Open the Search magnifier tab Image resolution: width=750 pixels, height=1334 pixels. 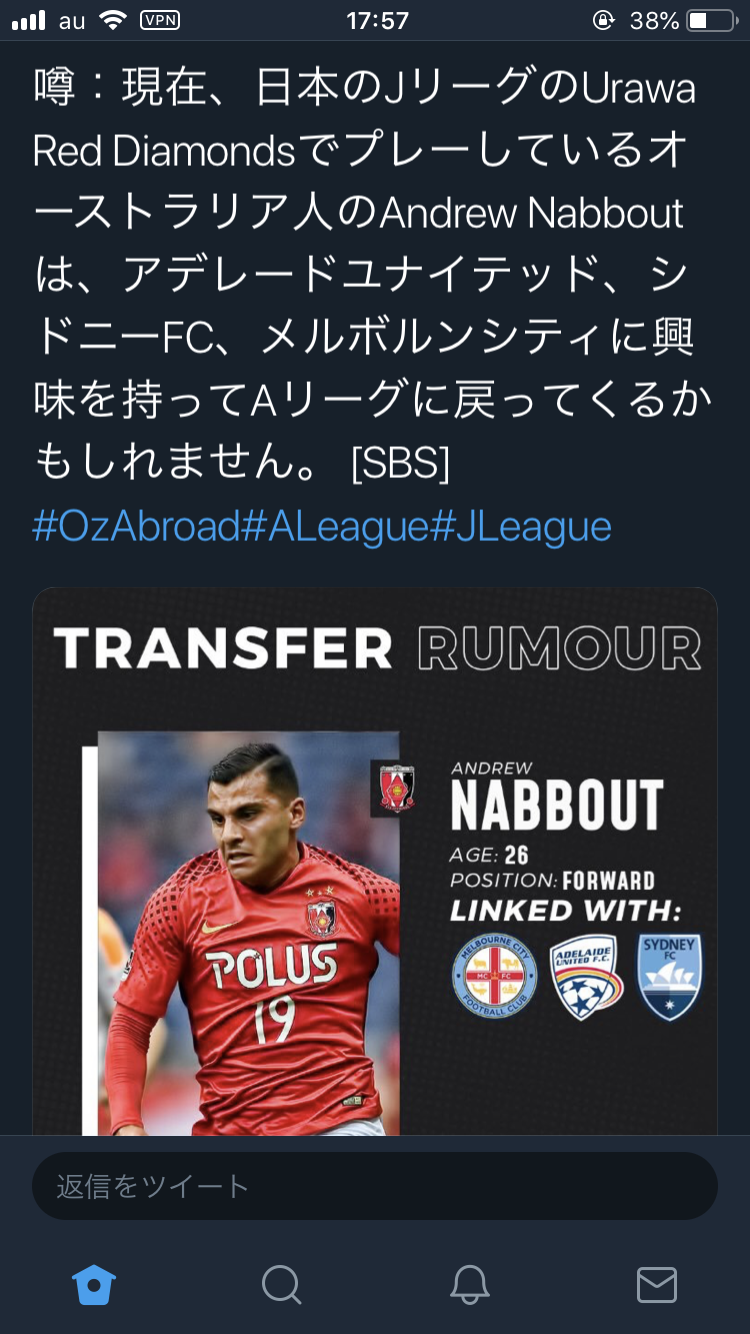point(281,1284)
